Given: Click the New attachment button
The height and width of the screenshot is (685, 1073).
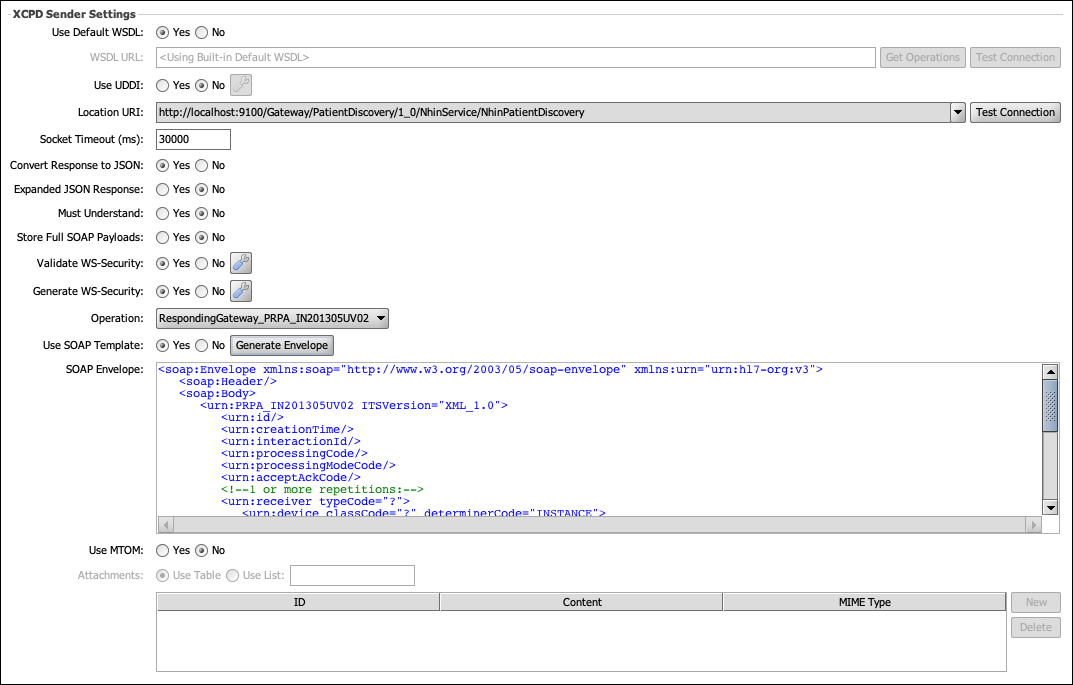Looking at the screenshot, I should pos(1036,602).
